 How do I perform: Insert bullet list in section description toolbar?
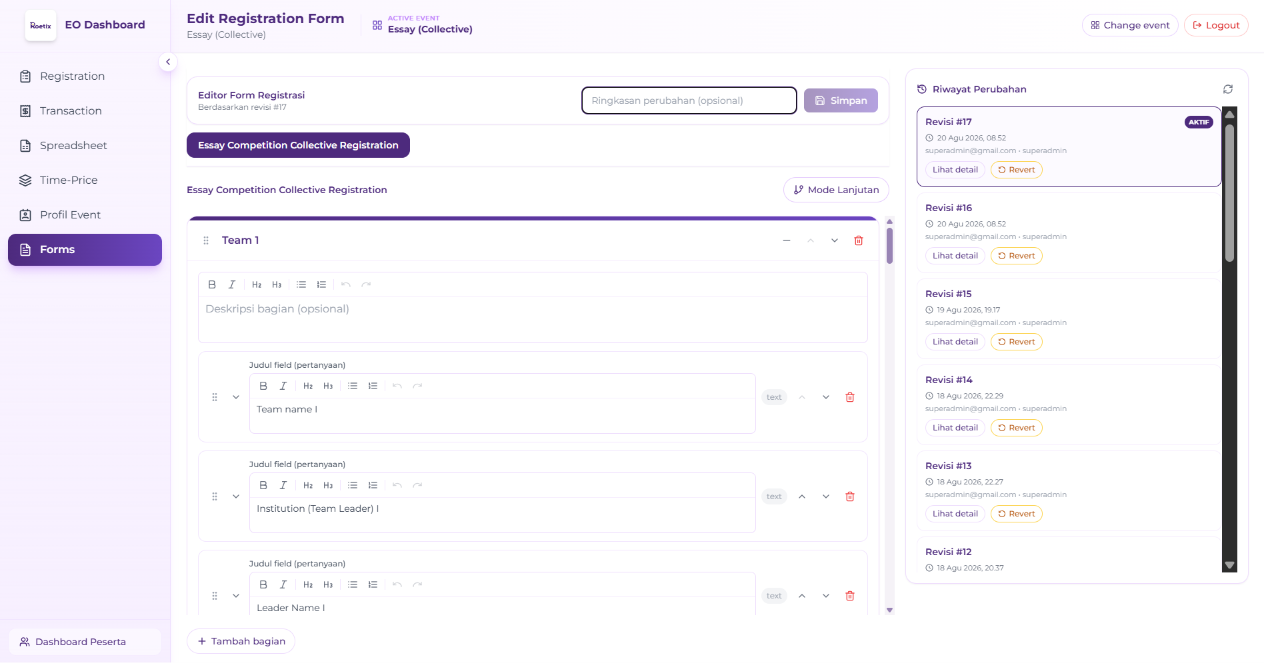point(301,285)
